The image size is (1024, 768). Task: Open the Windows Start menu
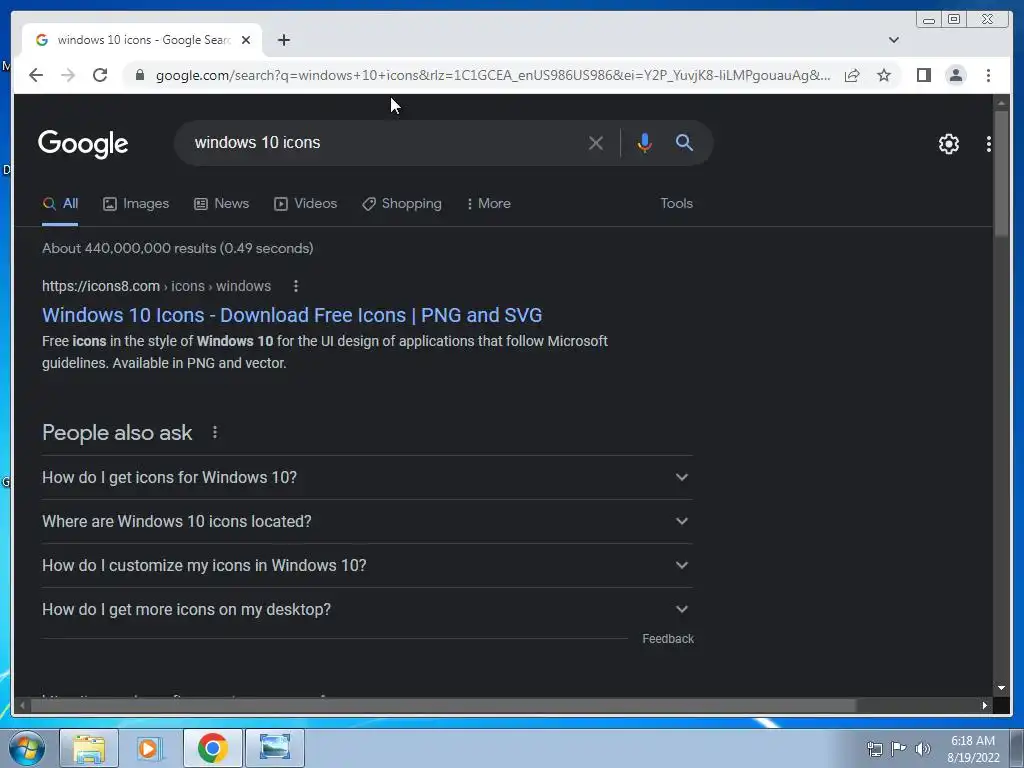[x=26, y=748]
